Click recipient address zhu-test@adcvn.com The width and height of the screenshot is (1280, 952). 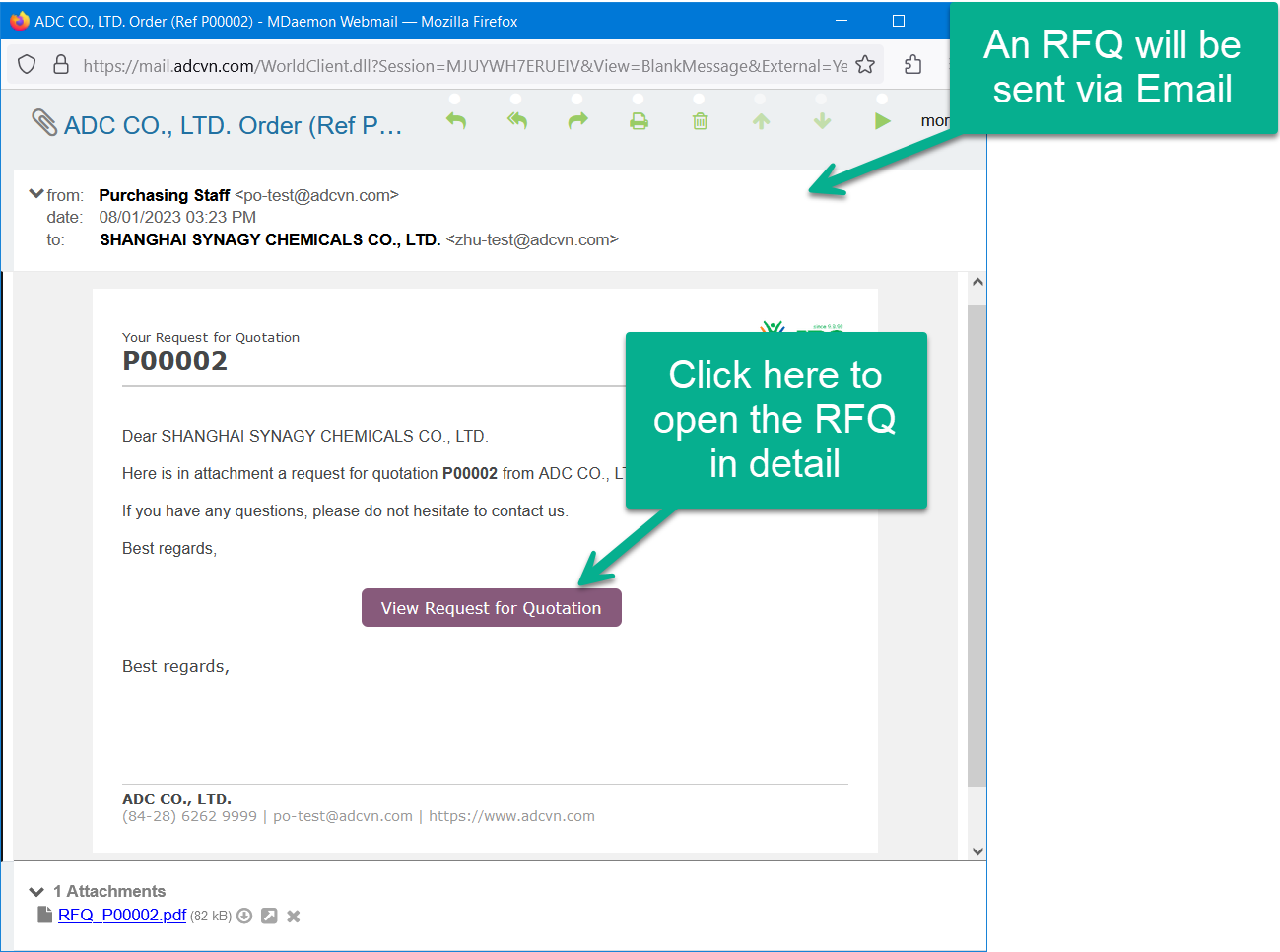click(x=532, y=239)
